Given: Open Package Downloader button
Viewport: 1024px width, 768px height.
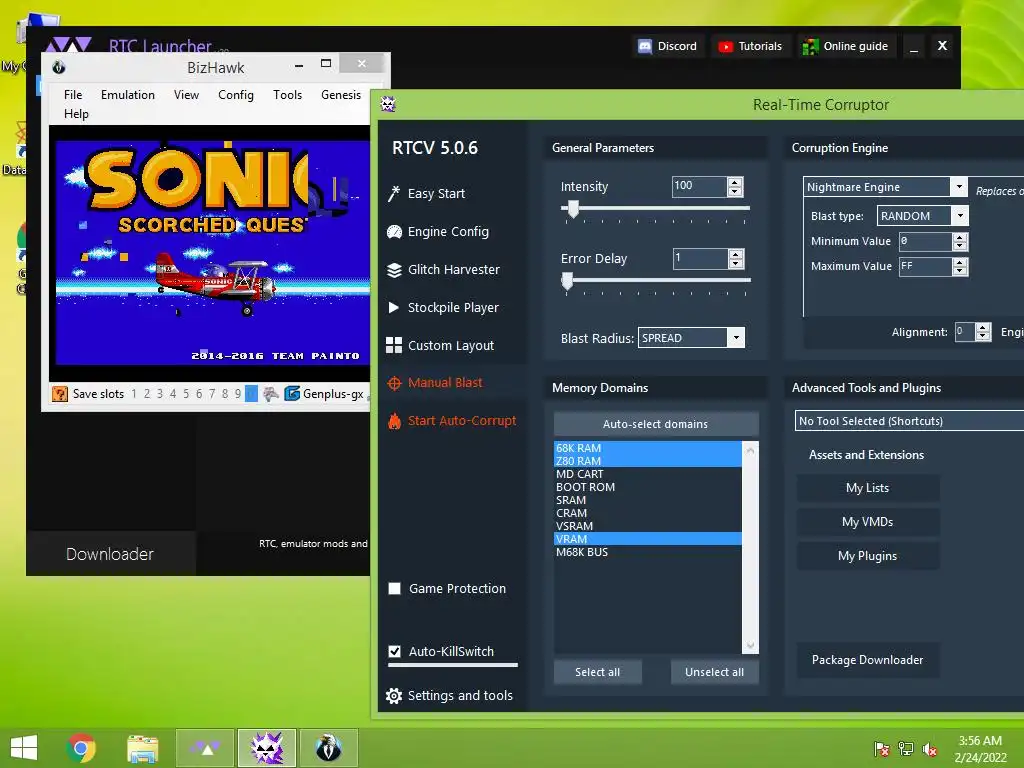Looking at the screenshot, I should [868, 660].
